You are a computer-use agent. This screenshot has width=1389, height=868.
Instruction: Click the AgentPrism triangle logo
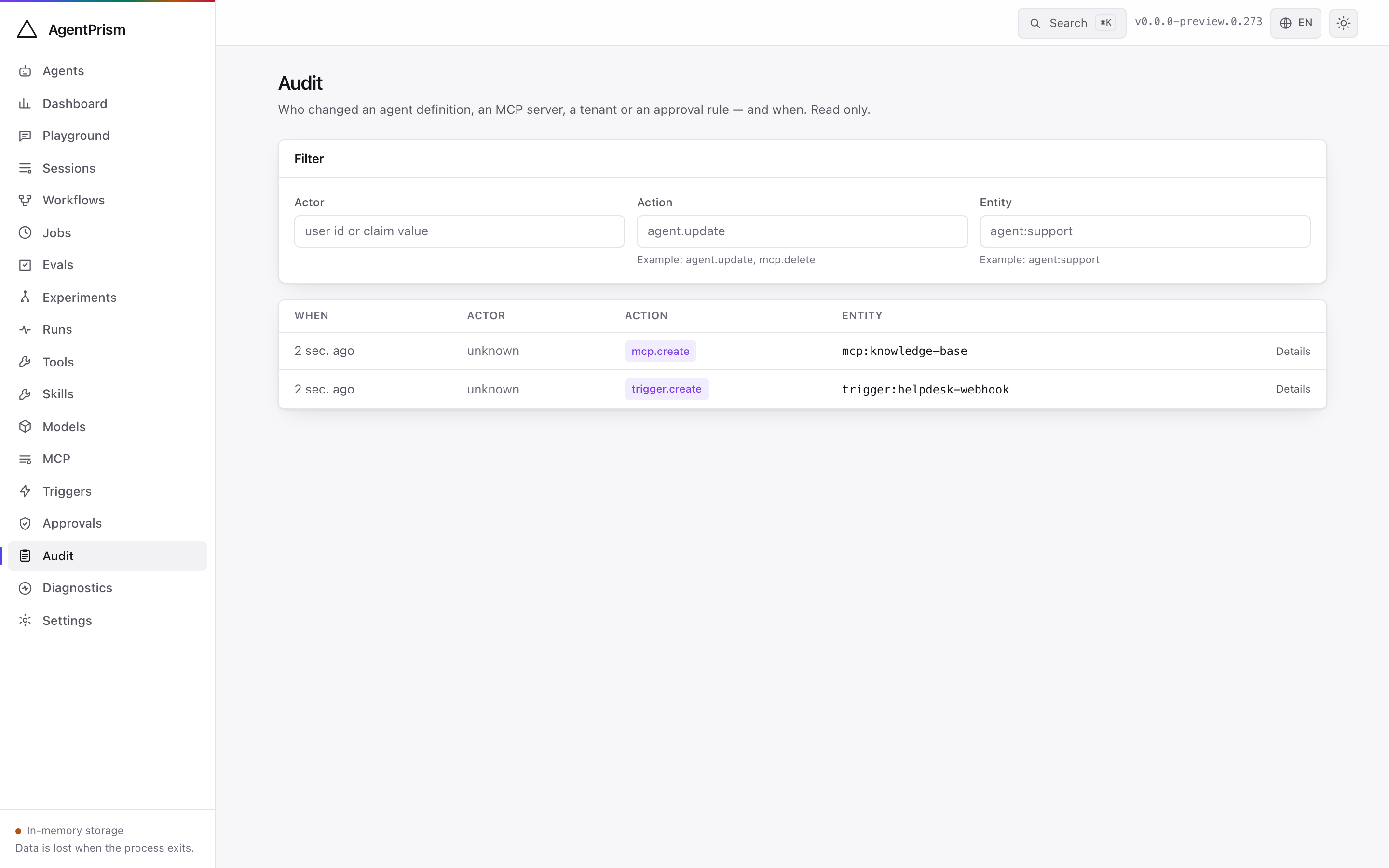[x=27, y=29]
